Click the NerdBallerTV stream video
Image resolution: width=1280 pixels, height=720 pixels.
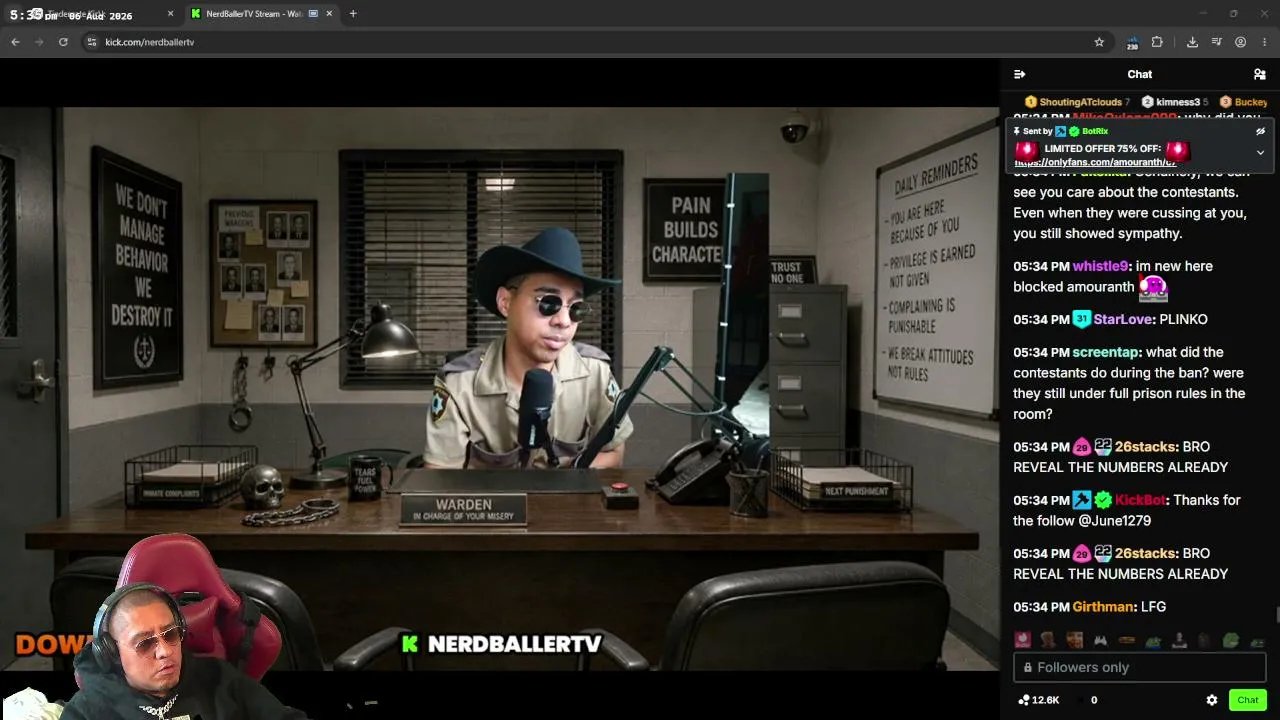tap(499, 389)
